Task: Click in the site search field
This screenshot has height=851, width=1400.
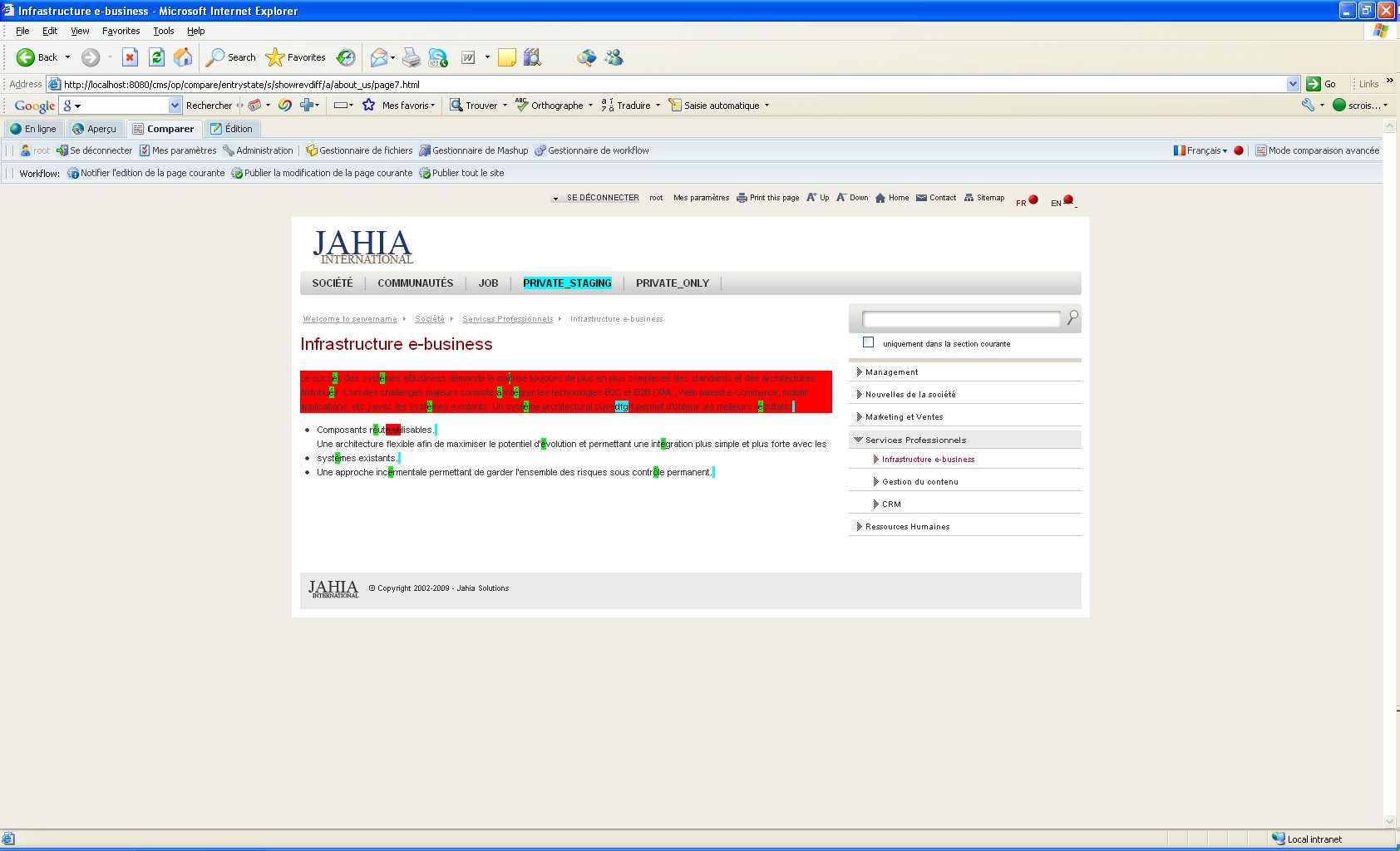Action: click(961, 319)
